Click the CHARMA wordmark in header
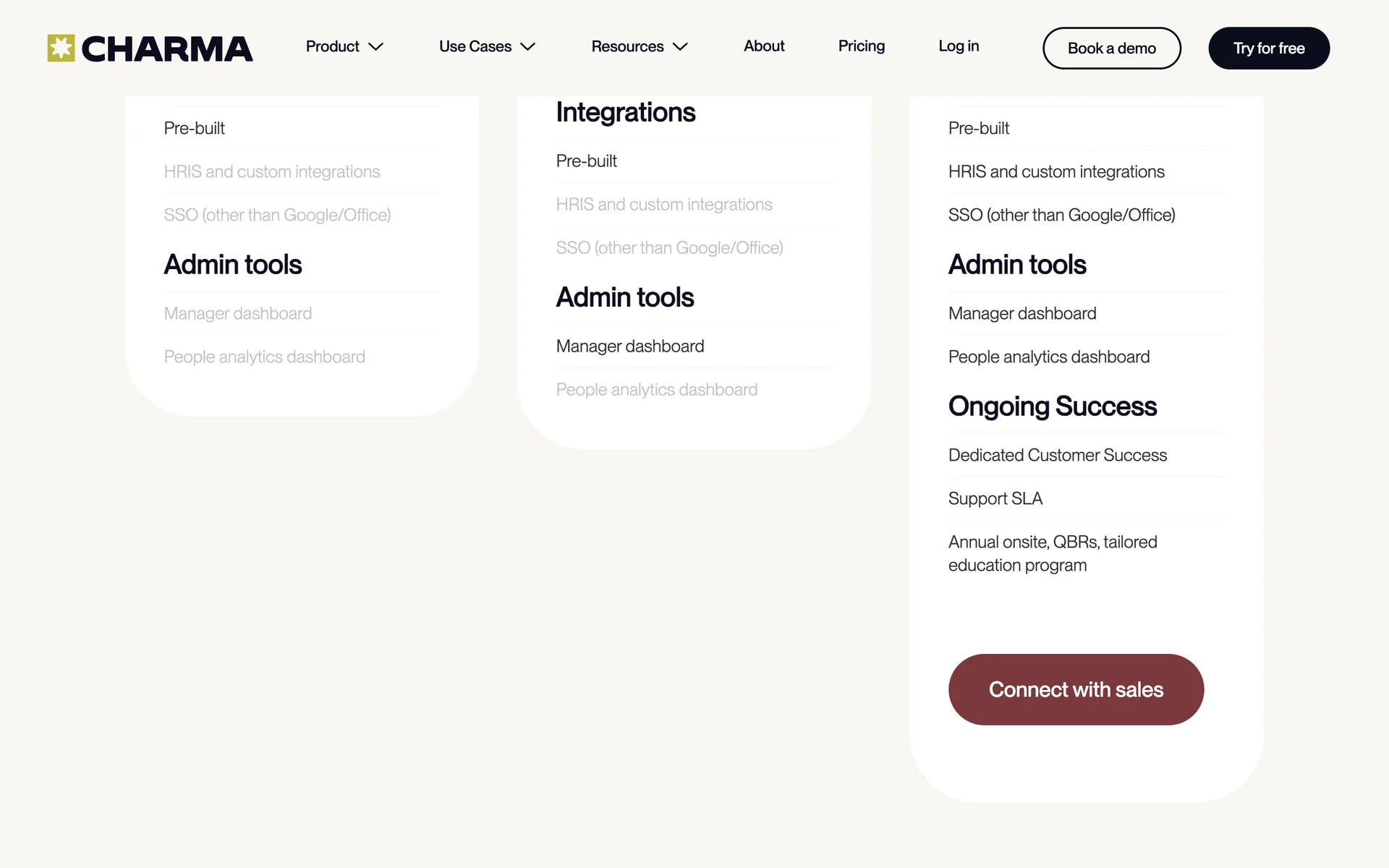The width and height of the screenshot is (1389, 868). [x=167, y=48]
